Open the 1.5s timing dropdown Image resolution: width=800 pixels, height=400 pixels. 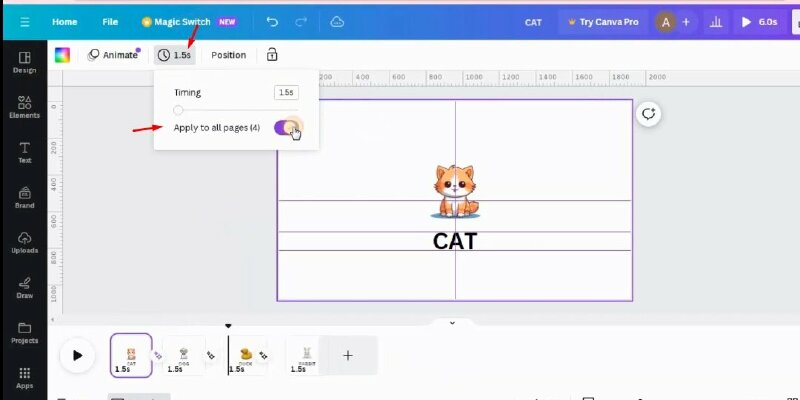pyautogui.click(x=174, y=55)
